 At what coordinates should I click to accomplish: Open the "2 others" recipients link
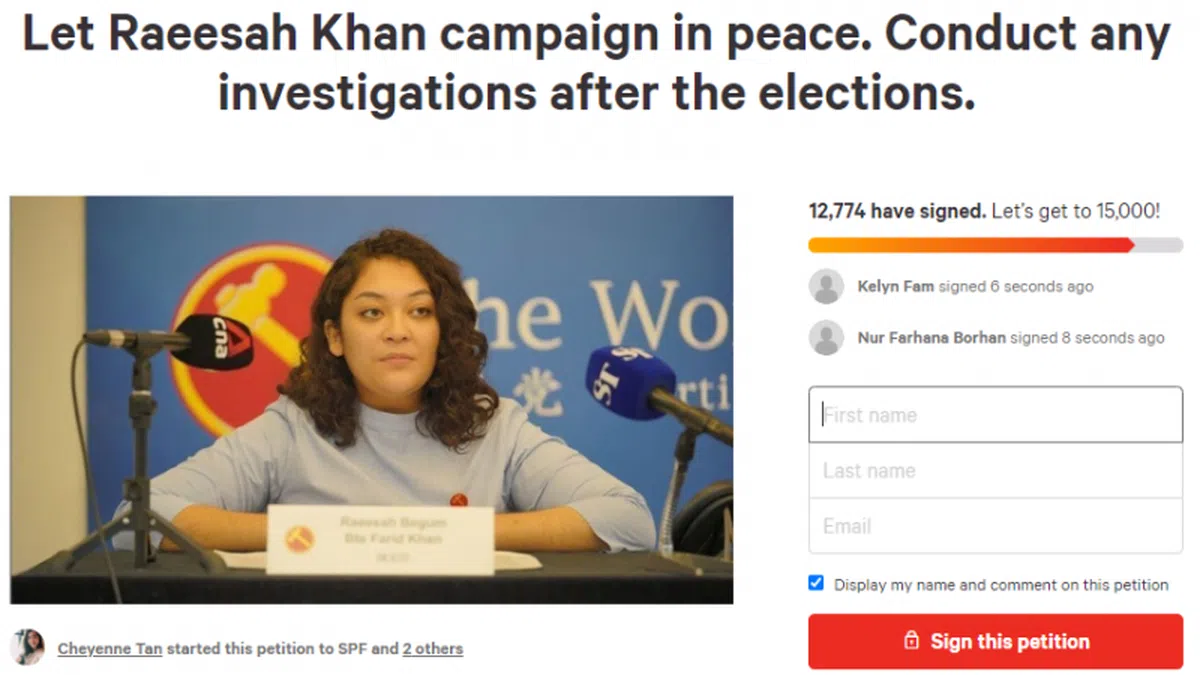coord(433,648)
